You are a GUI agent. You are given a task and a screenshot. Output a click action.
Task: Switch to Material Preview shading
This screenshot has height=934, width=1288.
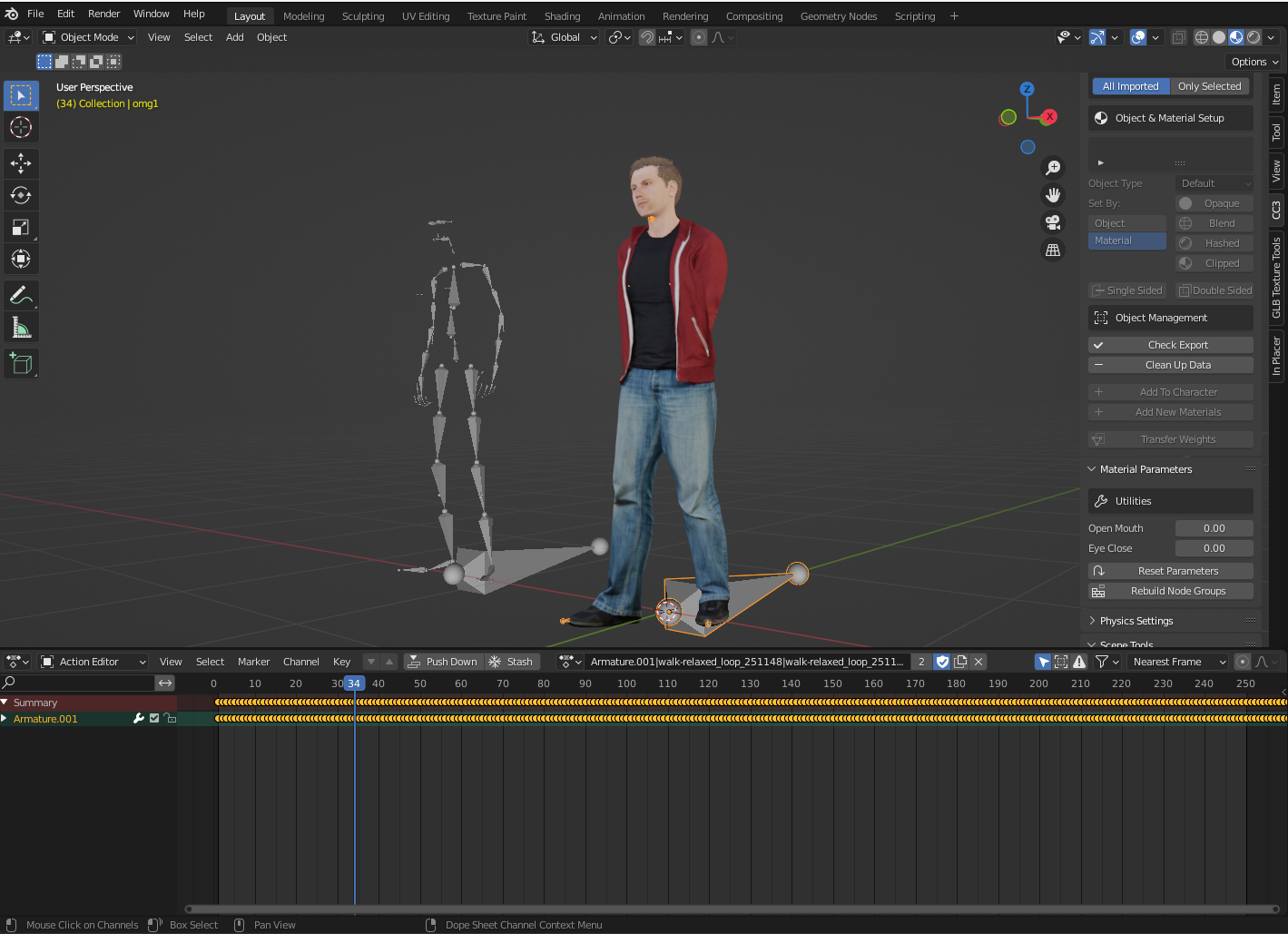pos(1236,37)
